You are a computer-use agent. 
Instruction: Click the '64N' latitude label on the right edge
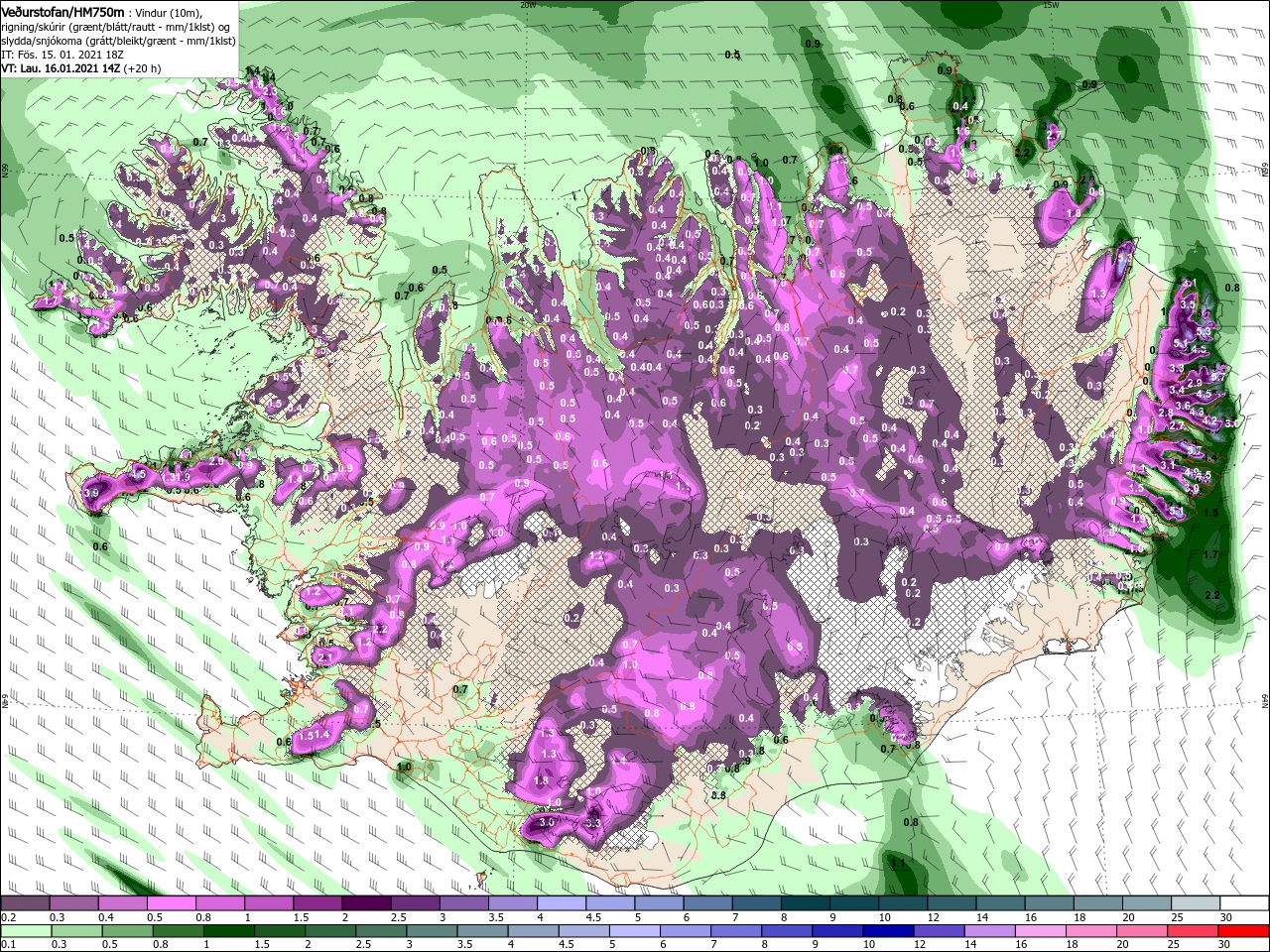(1265, 702)
